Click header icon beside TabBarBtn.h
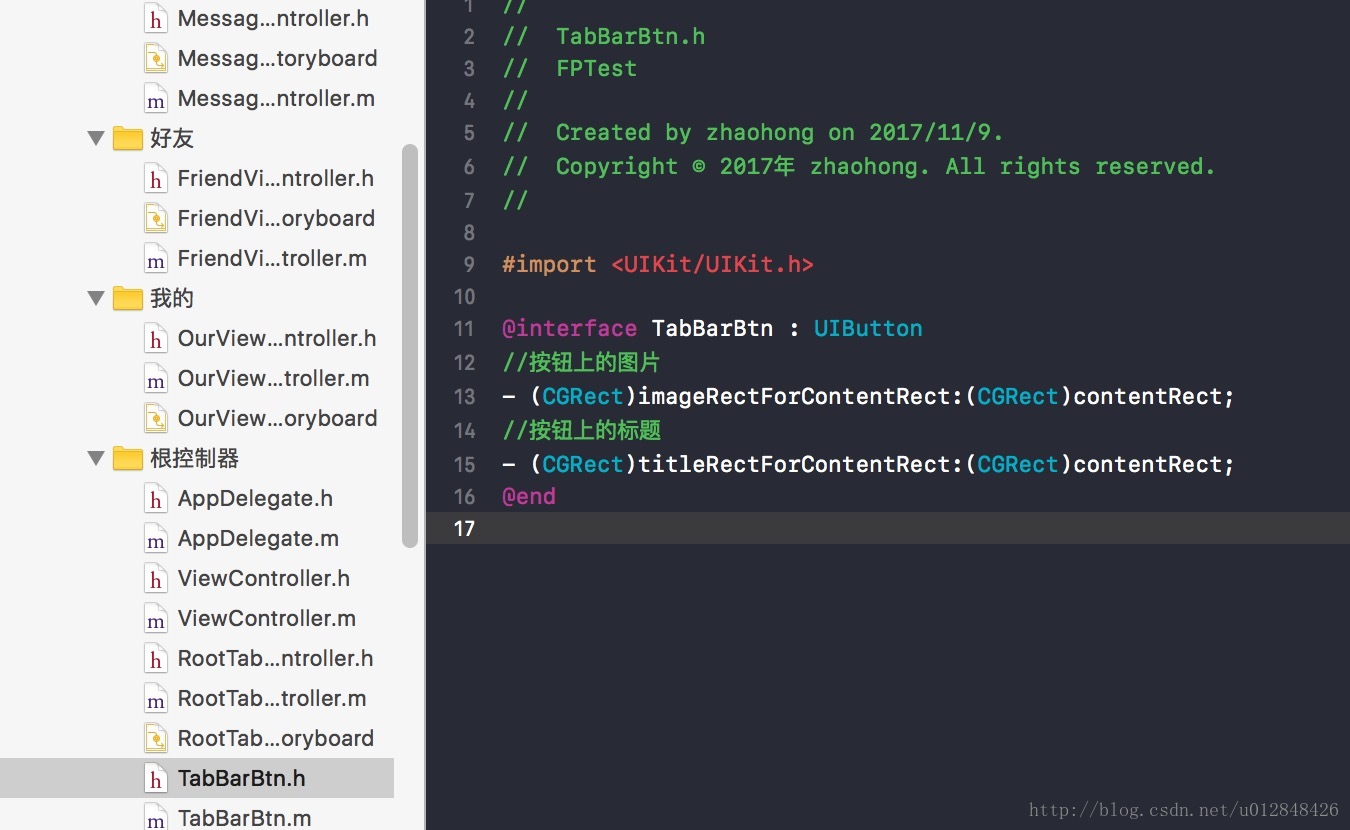This screenshot has width=1350, height=830. 156,778
